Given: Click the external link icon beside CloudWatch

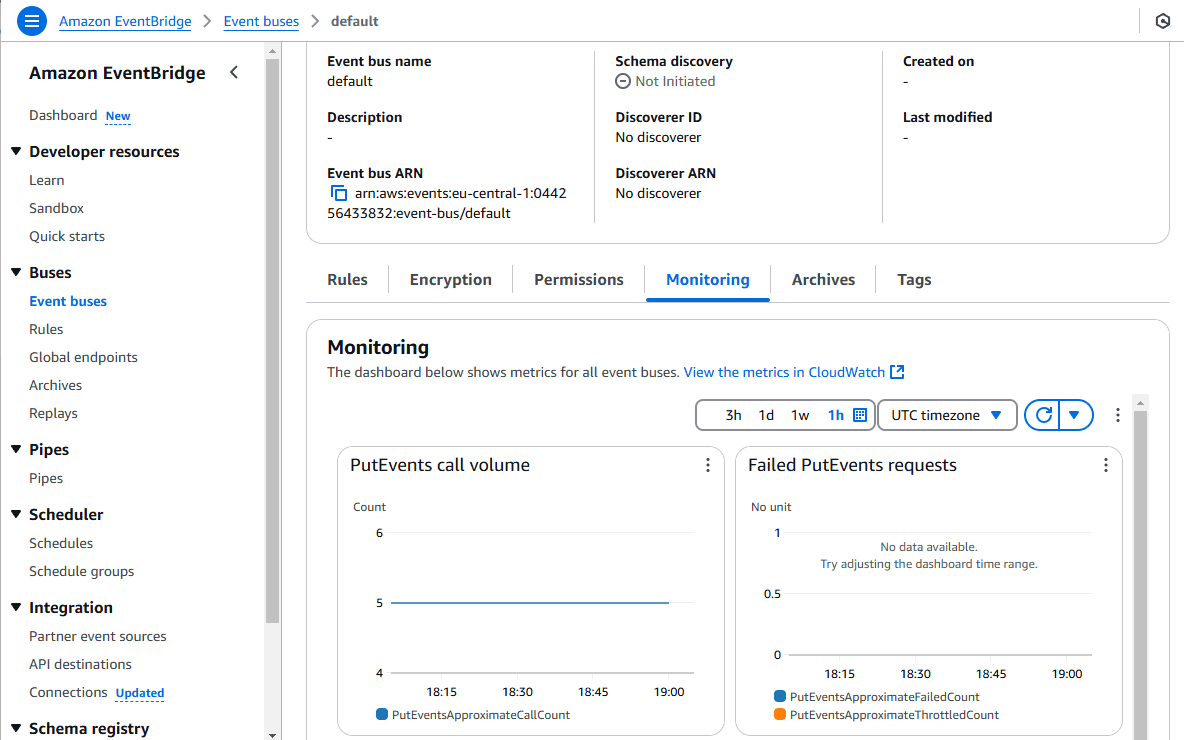Looking at the screenshot, I should (897, 372).
